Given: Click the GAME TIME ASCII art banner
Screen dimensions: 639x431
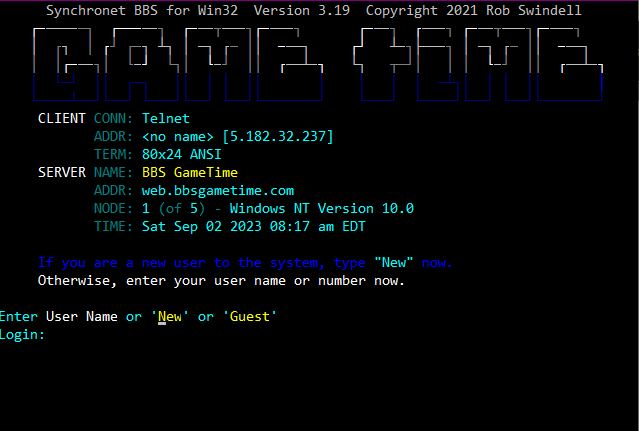Looking at the screenshot, I should [318, 64].
